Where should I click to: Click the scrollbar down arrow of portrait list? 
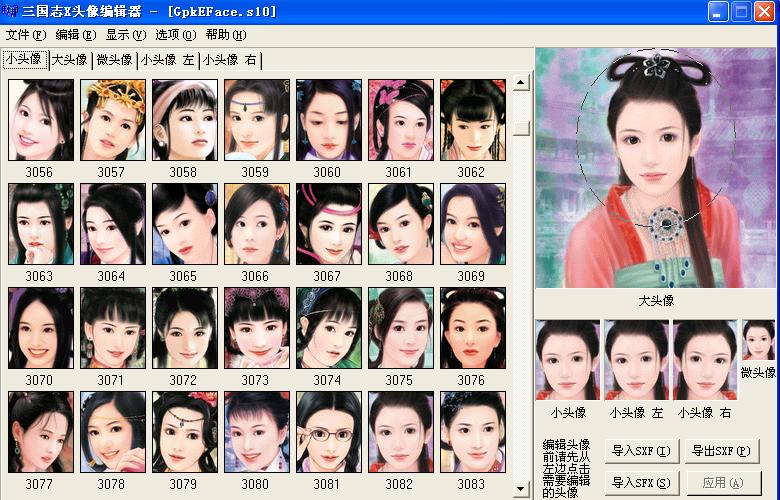(521, 488)
